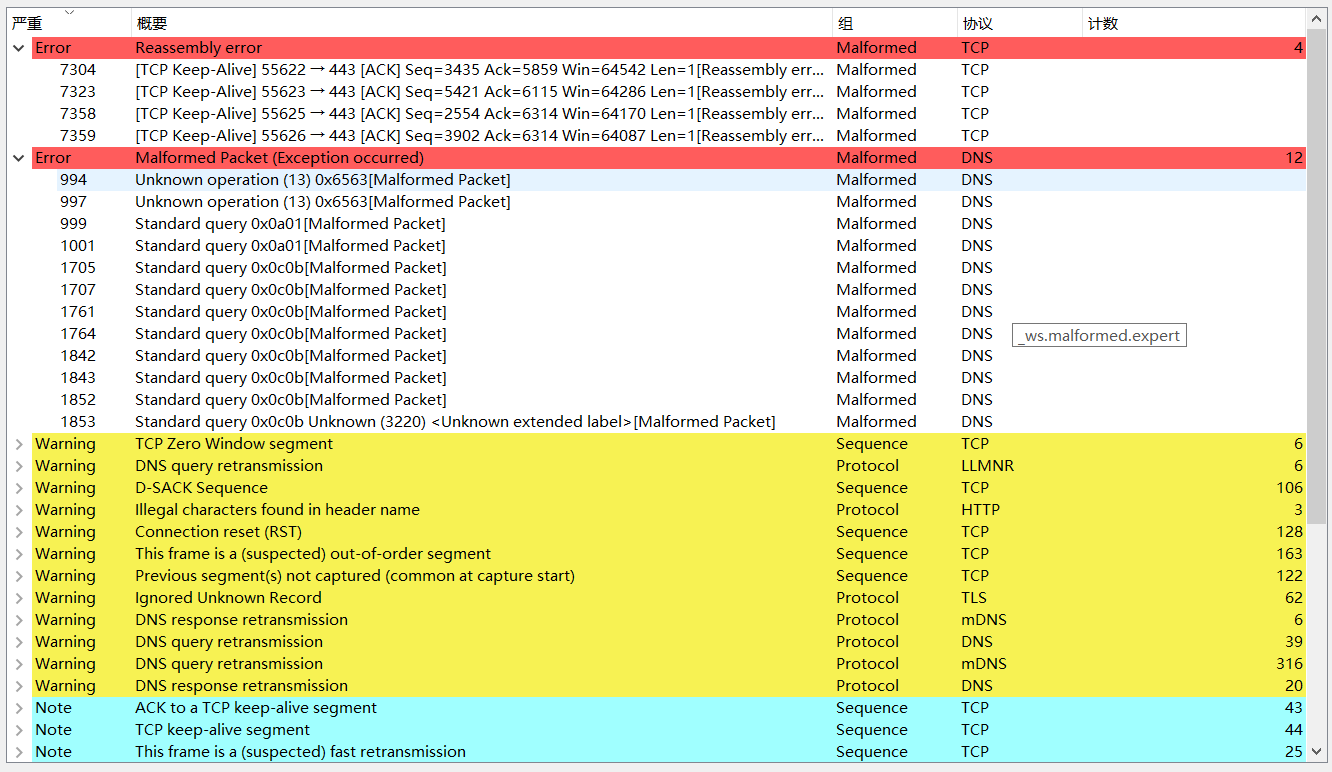Expand the TCP keep-alive segment note
The image size is (1332, 772).
click(x=18, y=730)
